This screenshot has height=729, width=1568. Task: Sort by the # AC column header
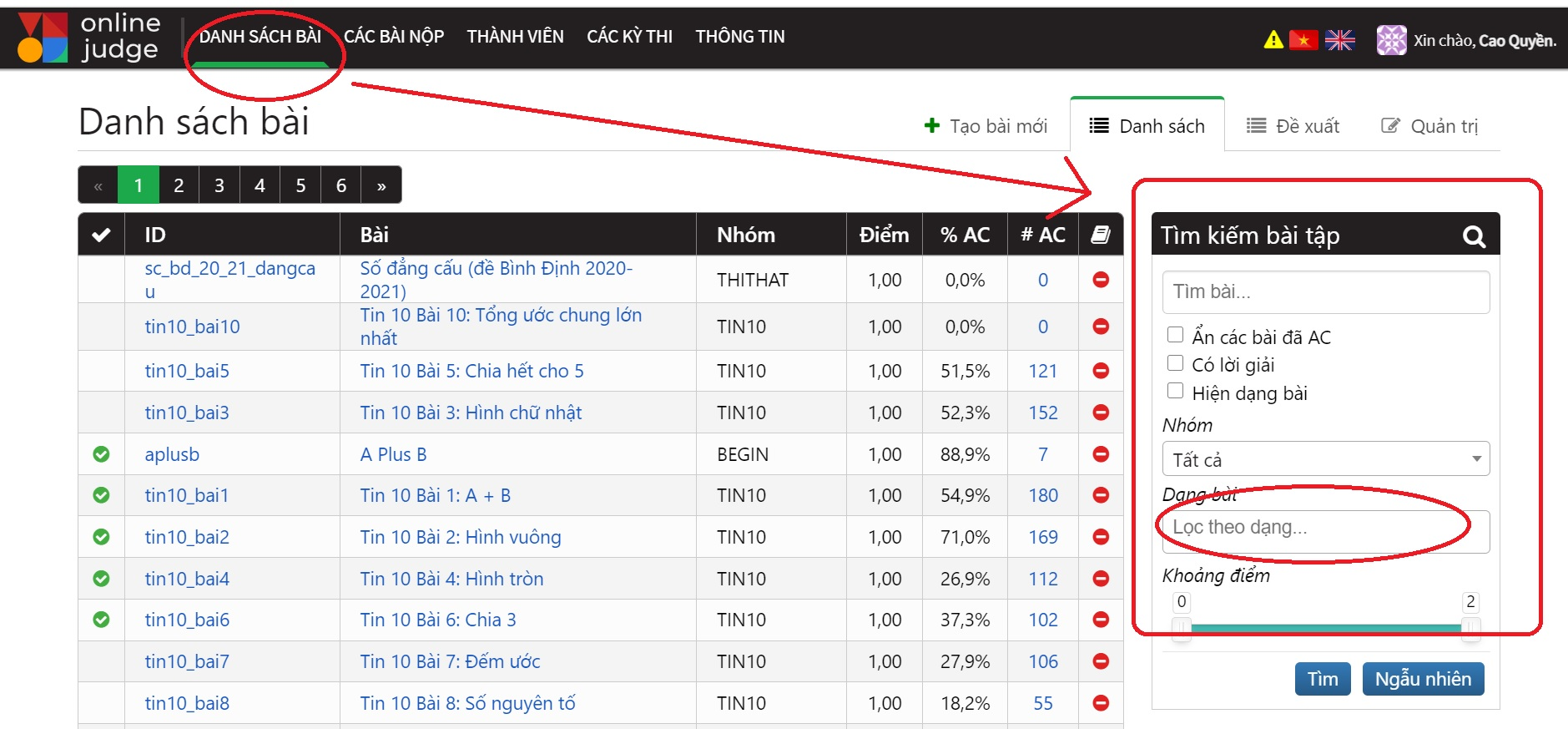[1043, 235]
